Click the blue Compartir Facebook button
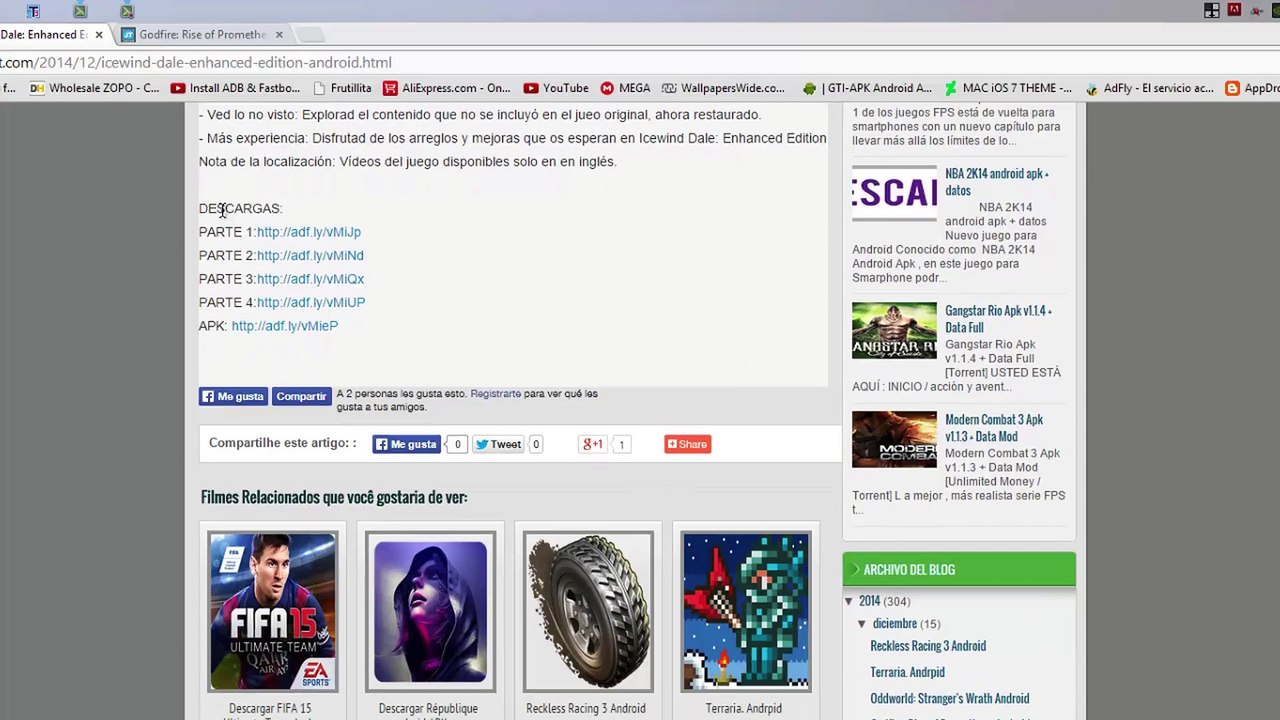Image resolution: width=1280 pixels, height=720 pixels. coord(301,397)
